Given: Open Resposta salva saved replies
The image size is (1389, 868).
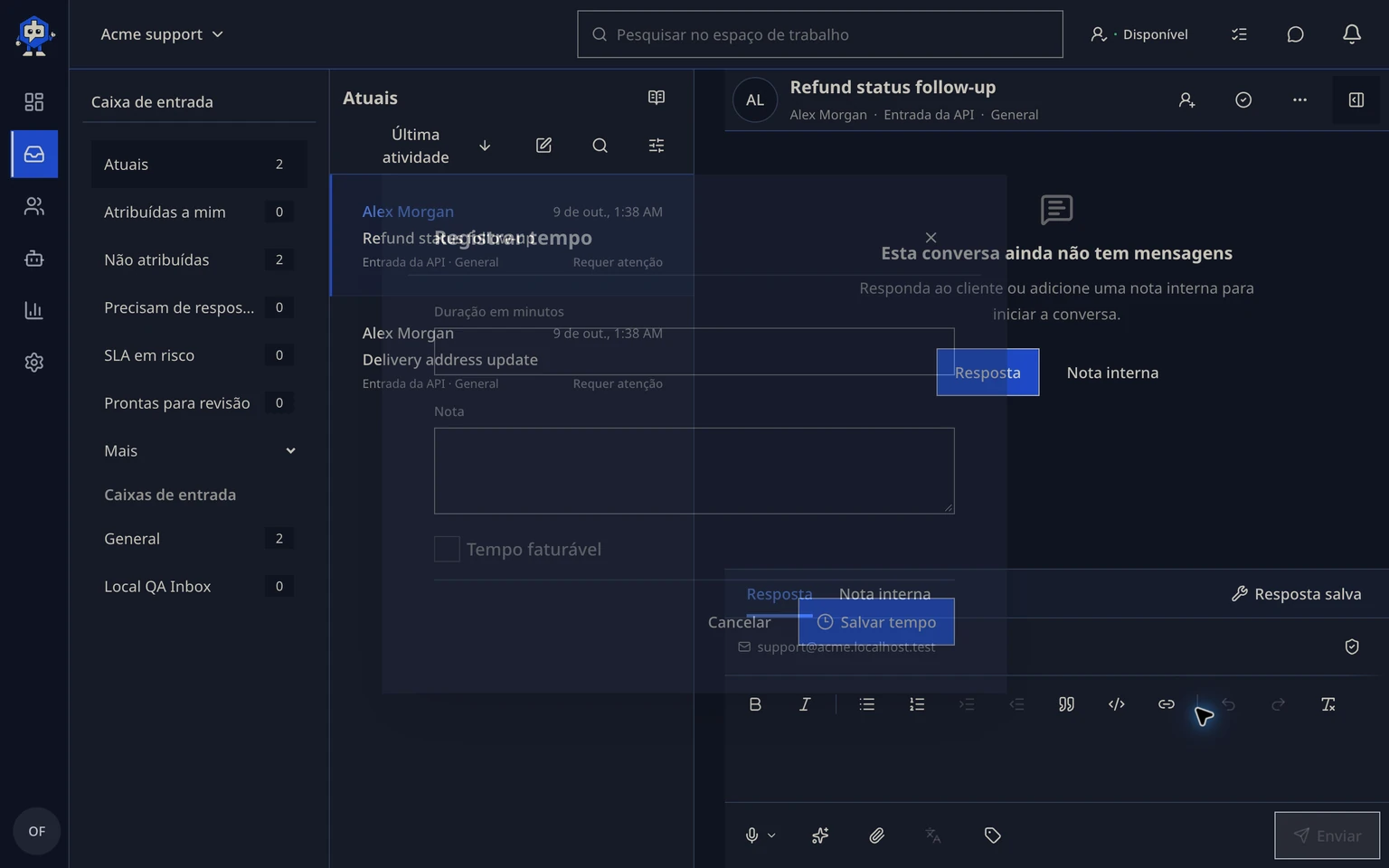Looking at the screenshot, I should (x=1297, y=594).
